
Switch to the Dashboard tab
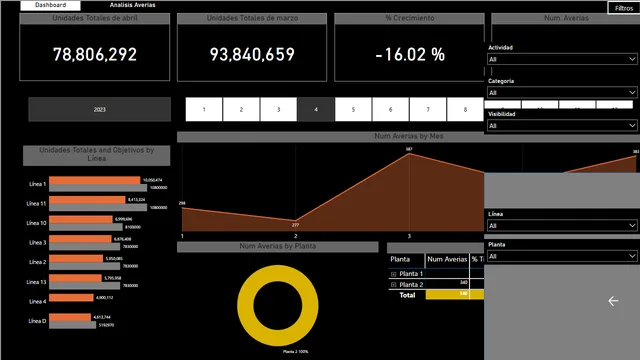click(51, 5)
